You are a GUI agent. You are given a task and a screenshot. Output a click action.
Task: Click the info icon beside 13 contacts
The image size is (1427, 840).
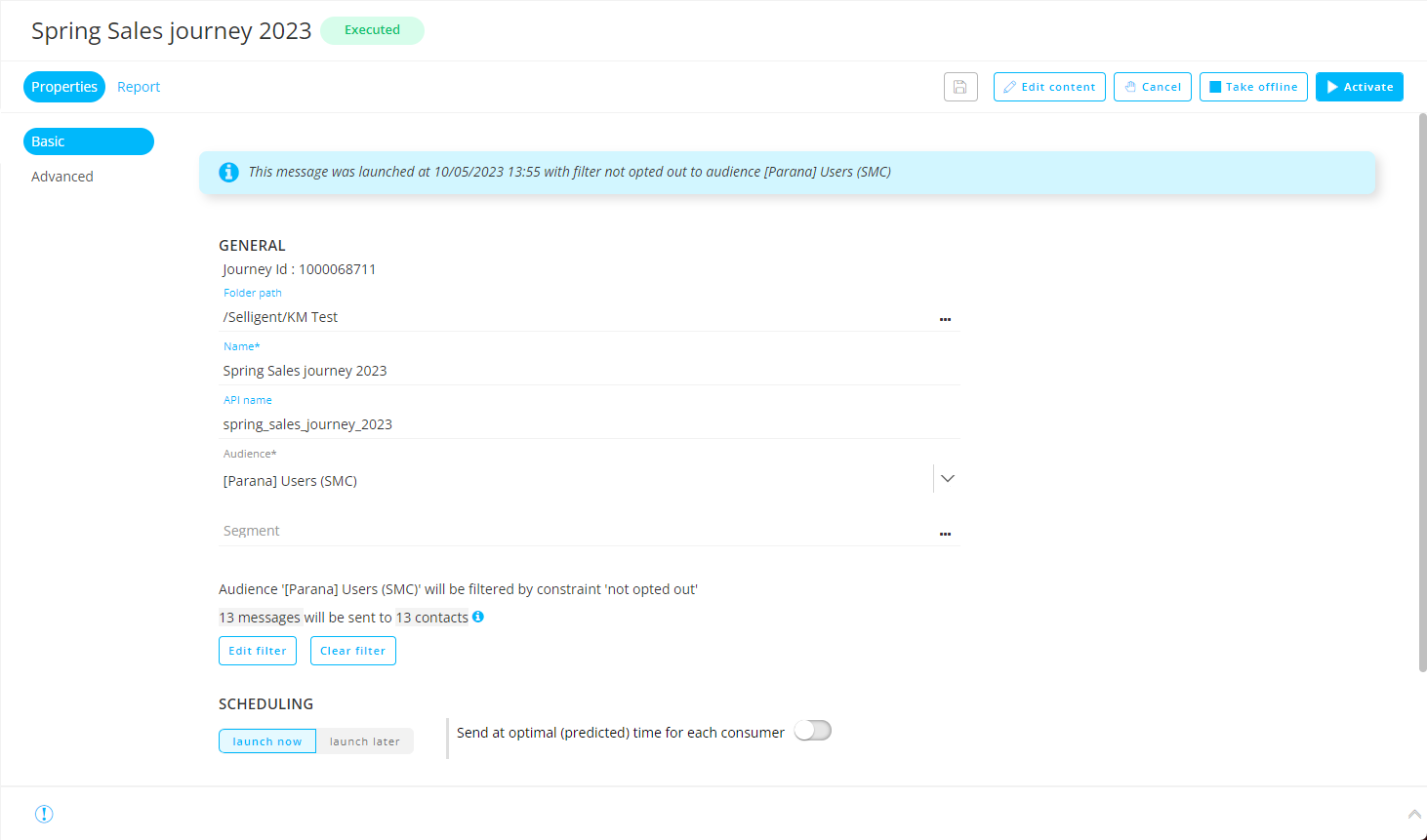click(478, 617)
